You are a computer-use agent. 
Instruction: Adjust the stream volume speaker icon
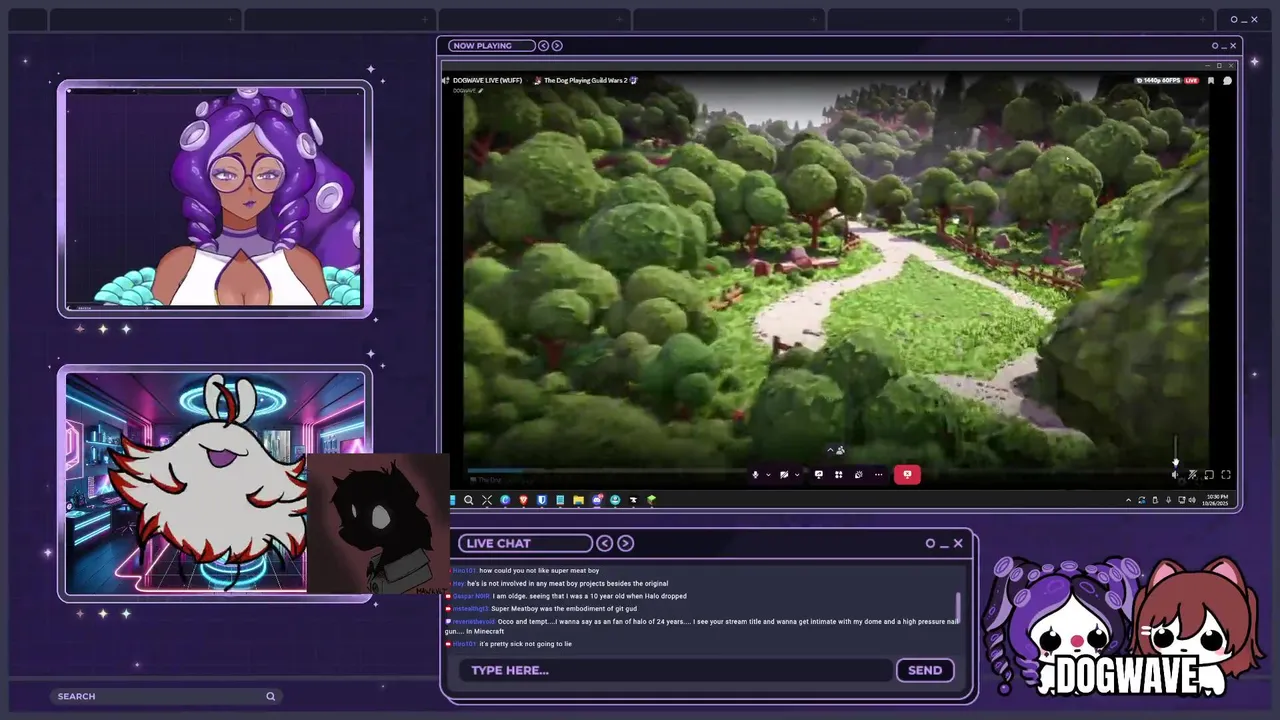(x=1175, y=475)
